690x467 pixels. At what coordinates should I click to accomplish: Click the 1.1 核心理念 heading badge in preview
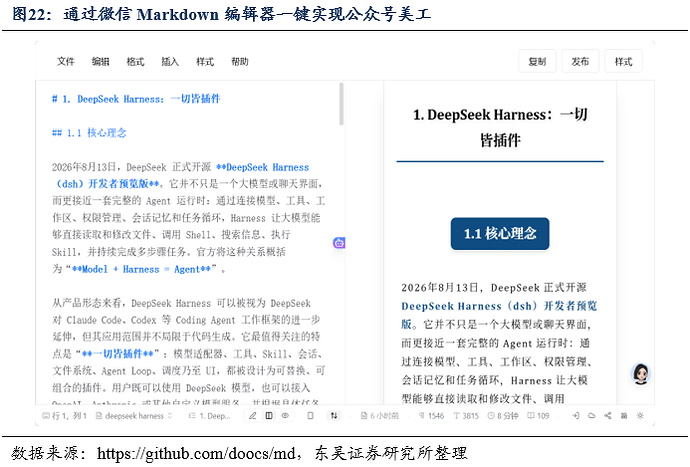click(x=500, y=233)
